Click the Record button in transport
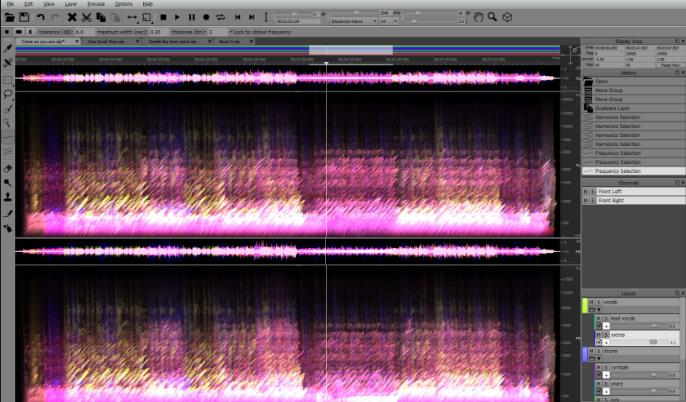Image resolution: width=686 pixels, height=402 pixels. tap(206, 17)
